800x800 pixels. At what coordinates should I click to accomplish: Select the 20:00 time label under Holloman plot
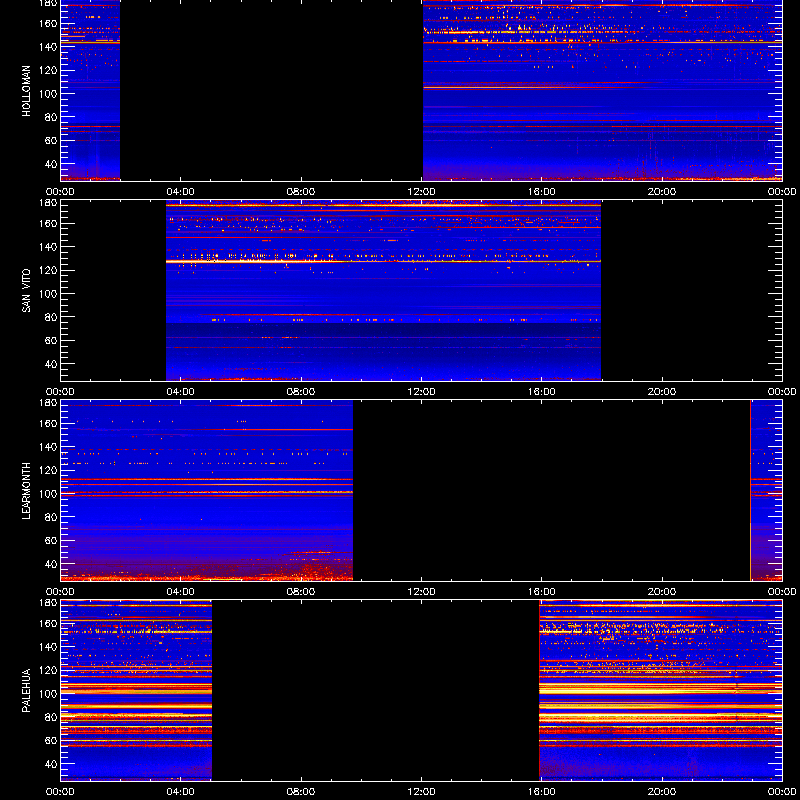662,192
